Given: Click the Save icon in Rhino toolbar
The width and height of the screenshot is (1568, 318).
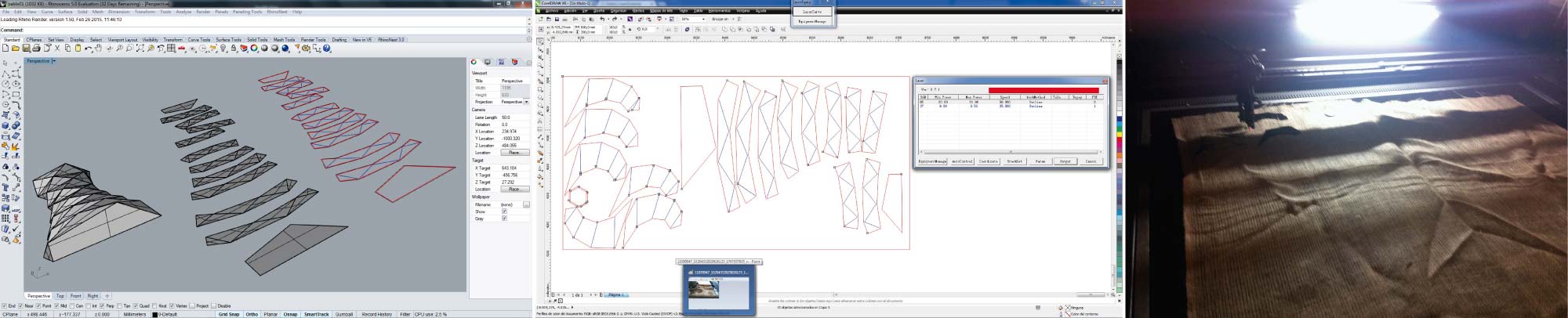Looking at the screenshot, I should (x=26, y=48).
